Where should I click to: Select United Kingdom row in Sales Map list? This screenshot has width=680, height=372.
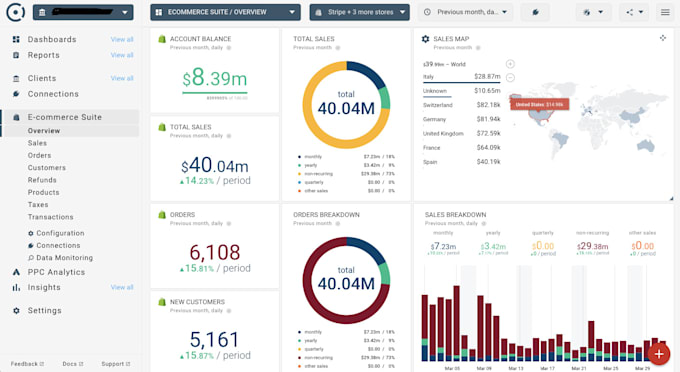click(x=461, y=134)
